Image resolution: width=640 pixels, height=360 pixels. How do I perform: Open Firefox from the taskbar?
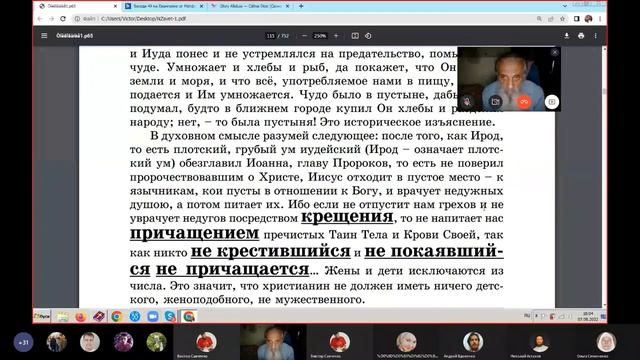(81, 316)
